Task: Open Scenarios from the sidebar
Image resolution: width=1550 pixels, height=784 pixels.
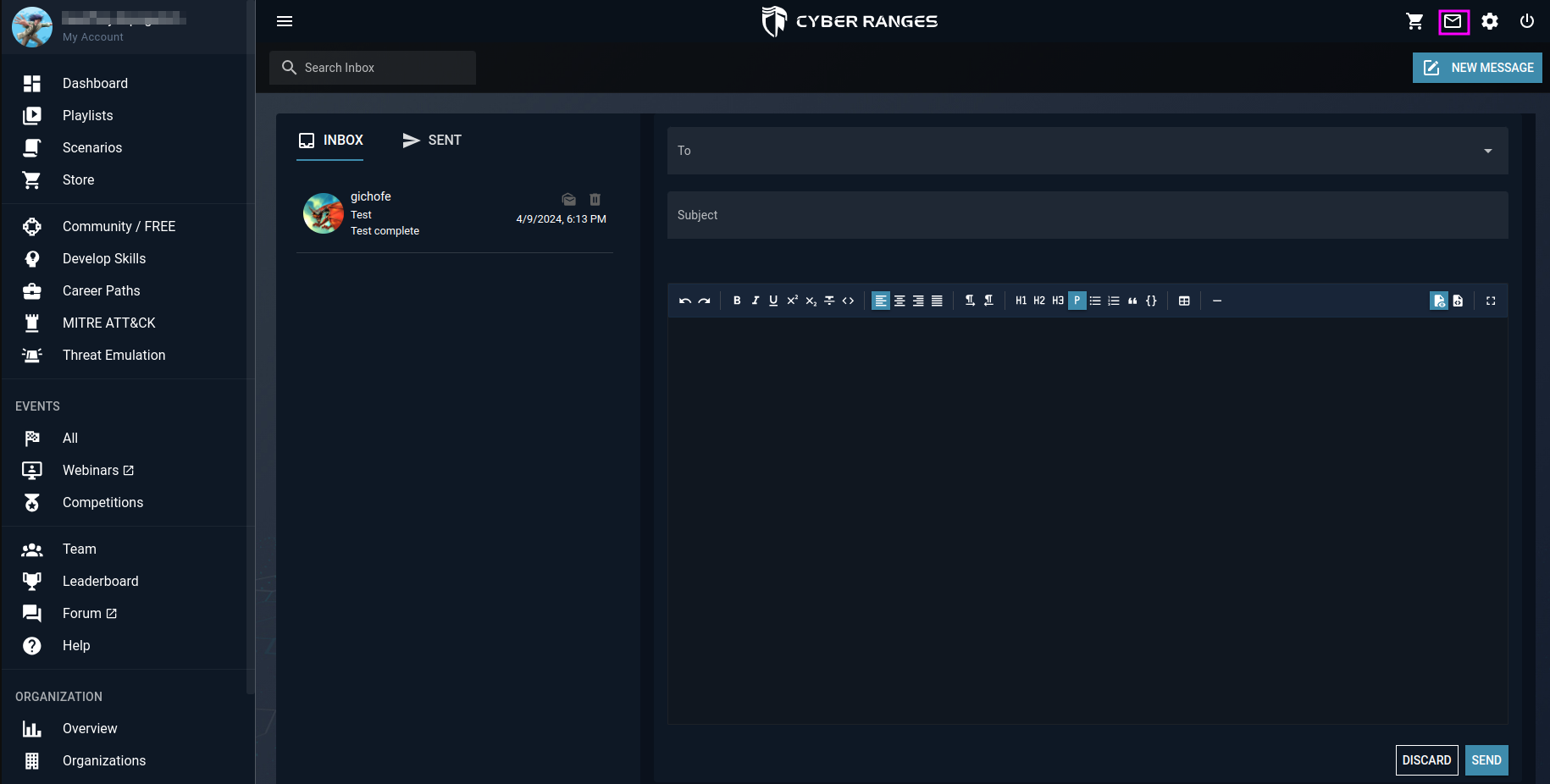Action: (x=91, y=147)
